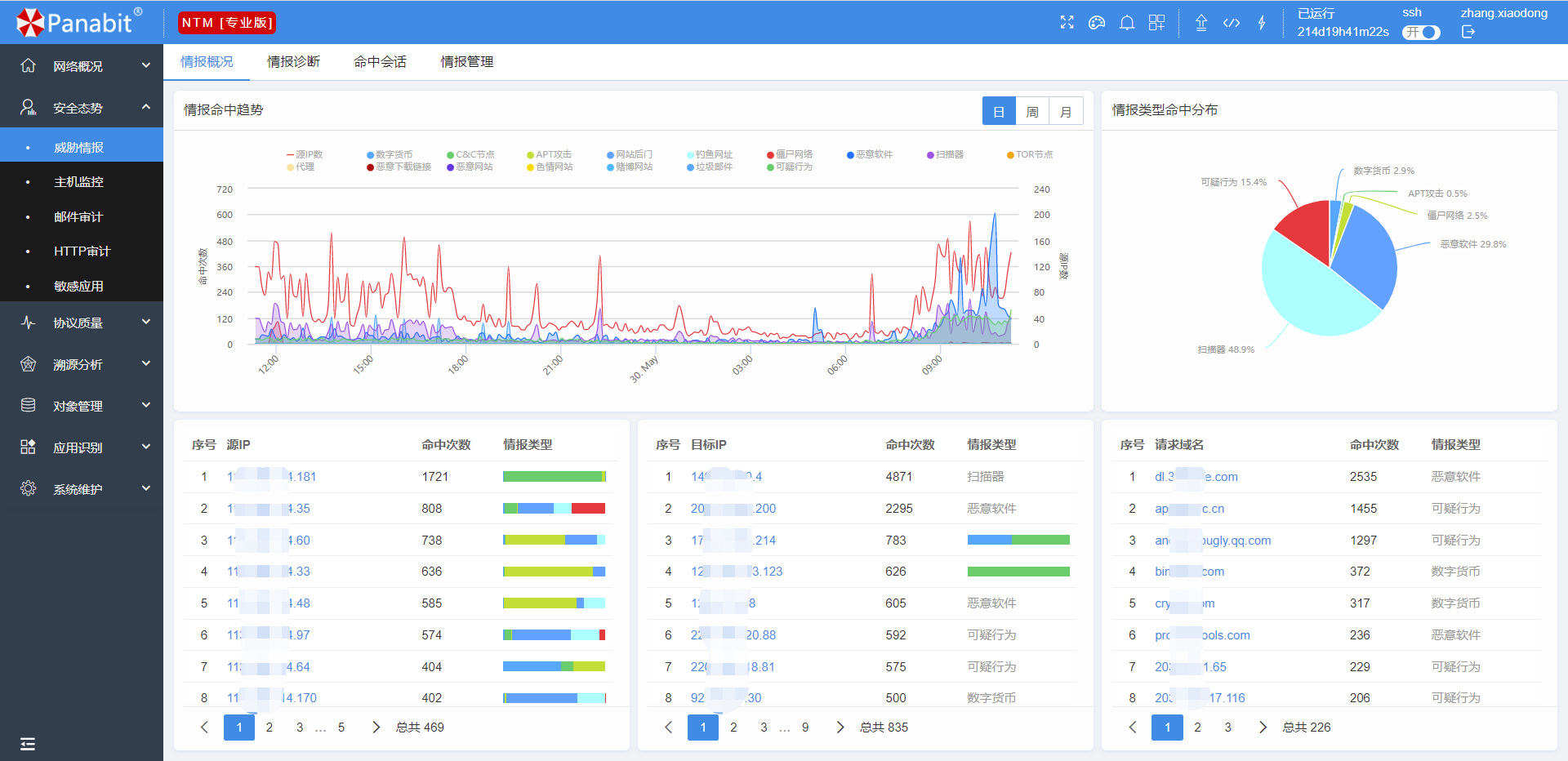Toggle the 僵尸网络 legend series
The image size is (1568, 761).
790,154
